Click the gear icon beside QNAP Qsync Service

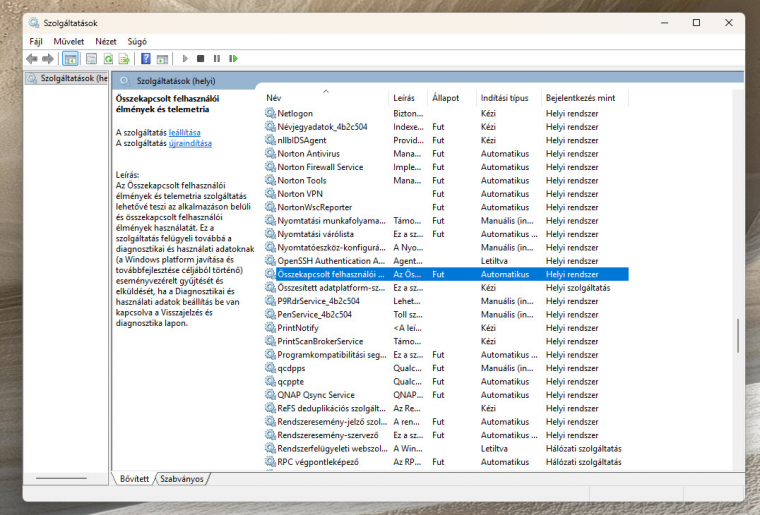point(270,394)
